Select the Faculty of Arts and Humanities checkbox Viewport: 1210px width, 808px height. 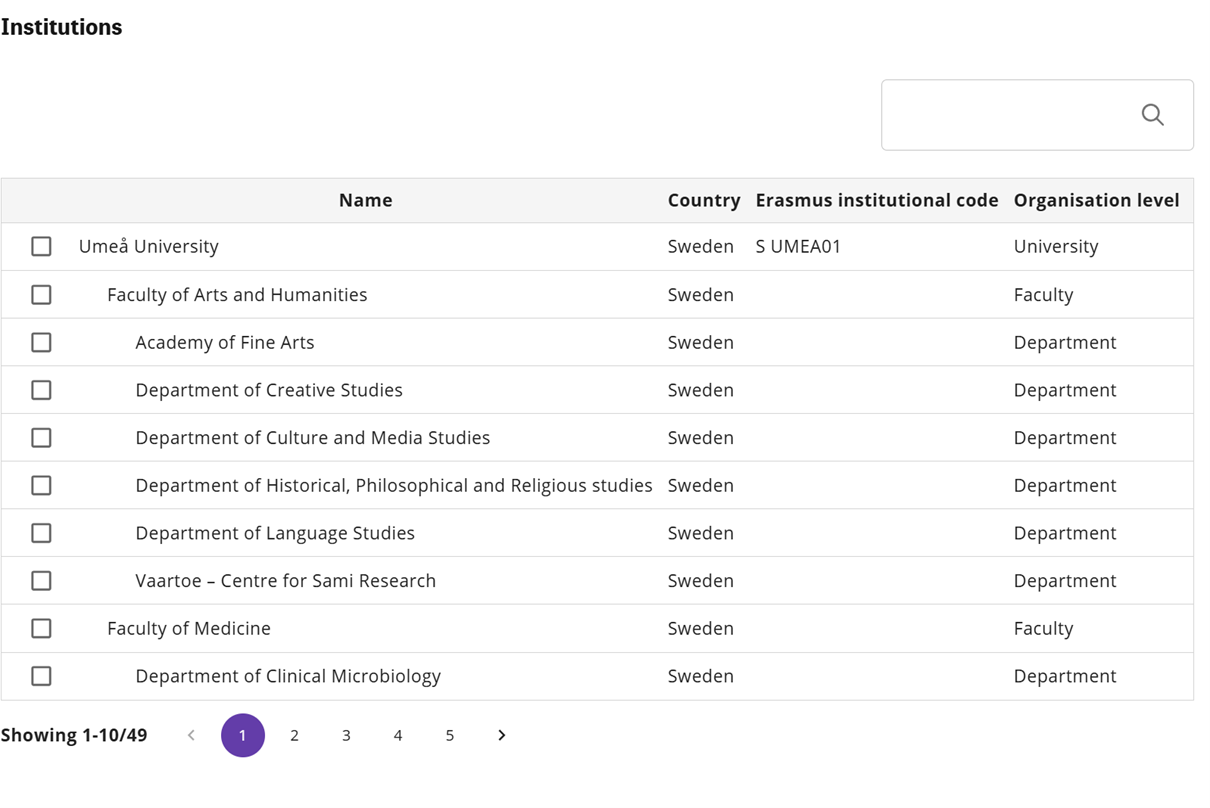(41, 295)
